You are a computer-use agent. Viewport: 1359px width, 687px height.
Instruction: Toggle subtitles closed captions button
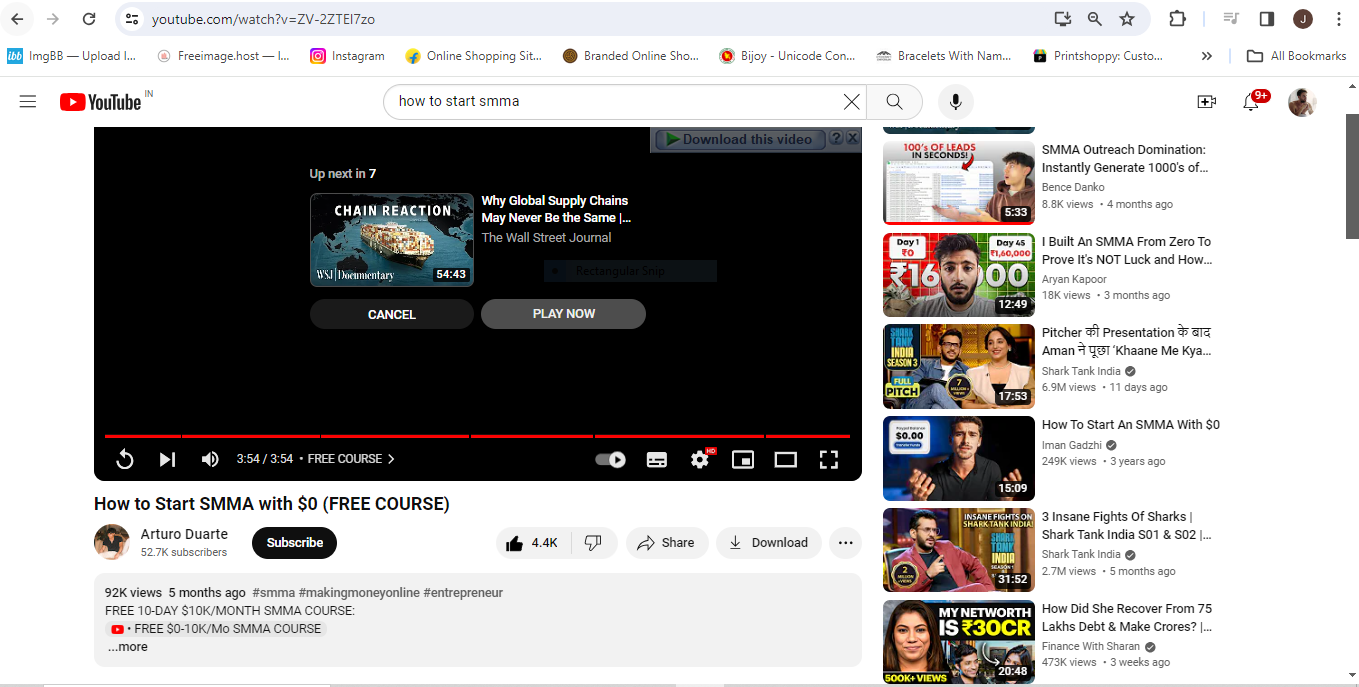[x=657, y=459]
